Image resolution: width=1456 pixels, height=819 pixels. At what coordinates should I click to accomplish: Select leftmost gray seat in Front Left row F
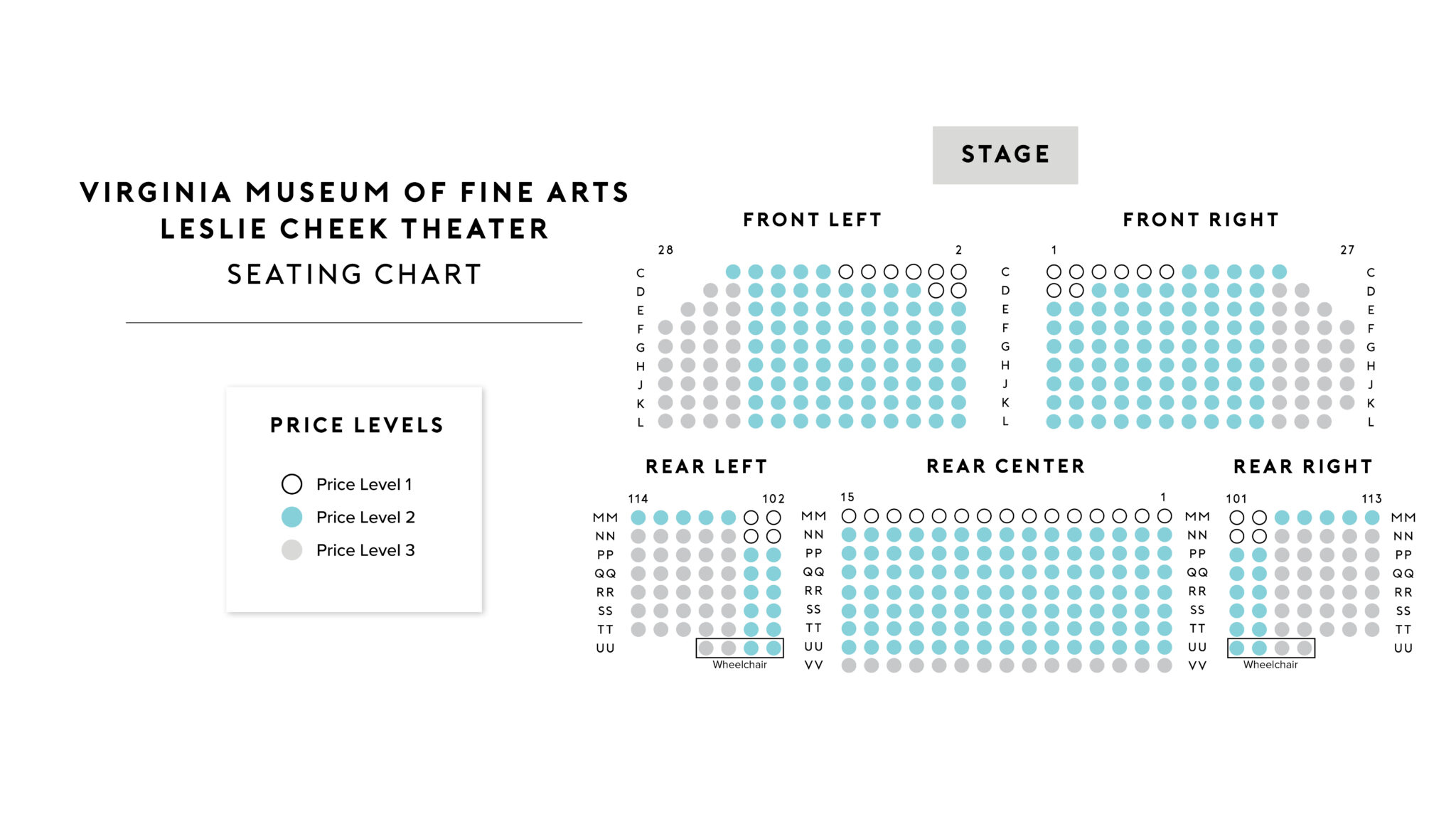665,328
